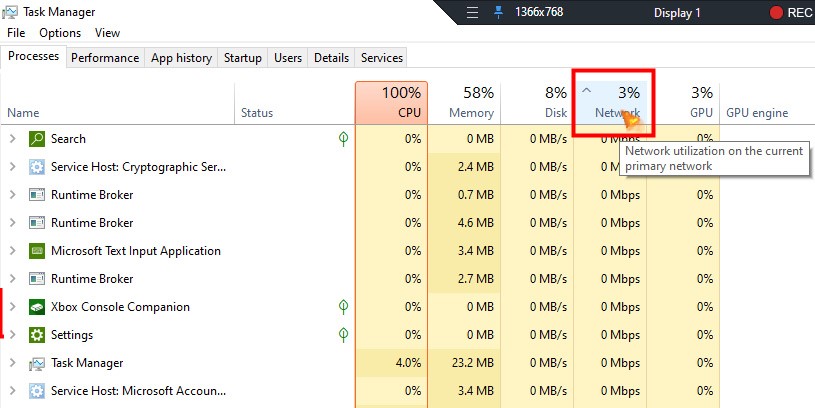Click the red REC record icon

tap(776, 13)
